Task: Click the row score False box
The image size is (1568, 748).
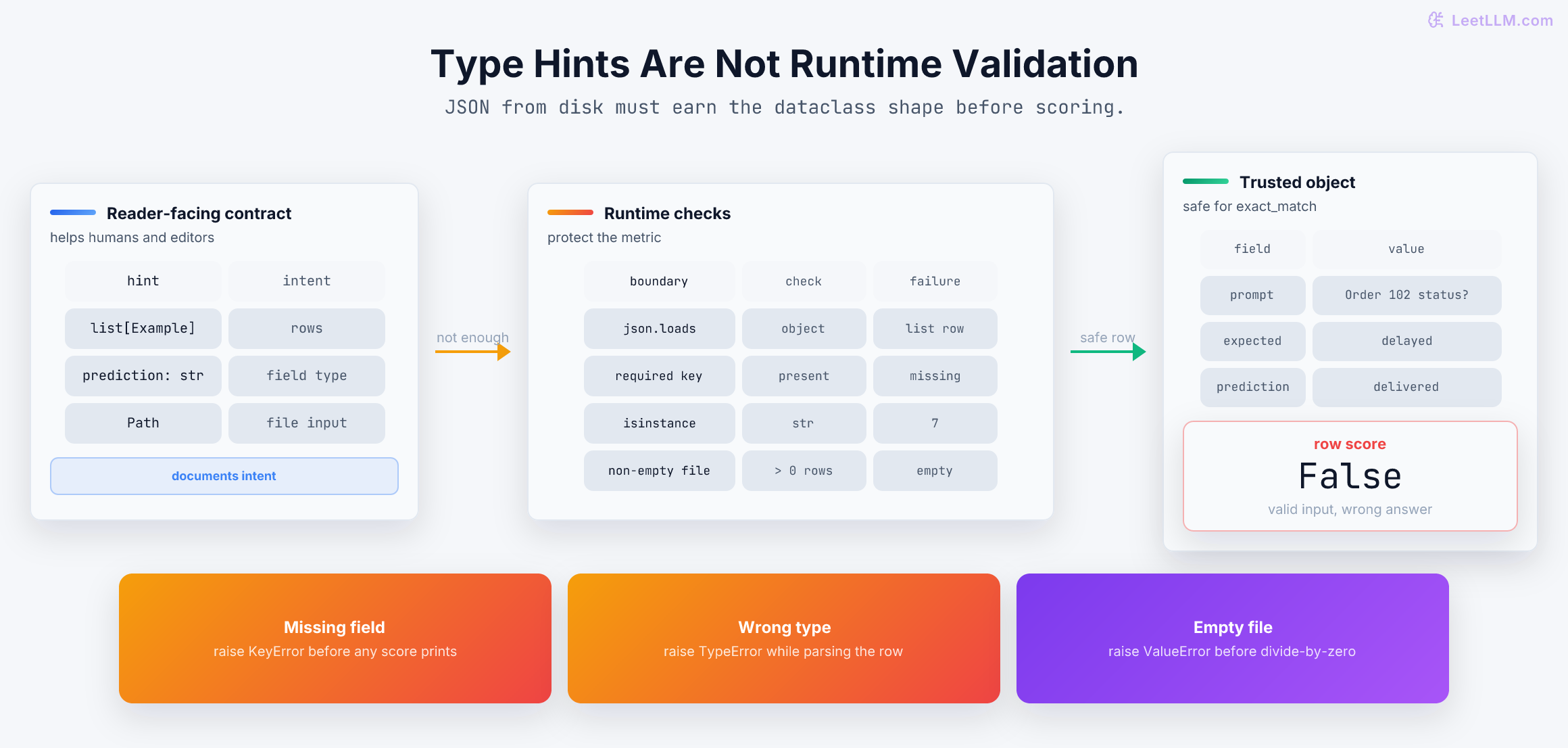Action: click(1350, 476)
